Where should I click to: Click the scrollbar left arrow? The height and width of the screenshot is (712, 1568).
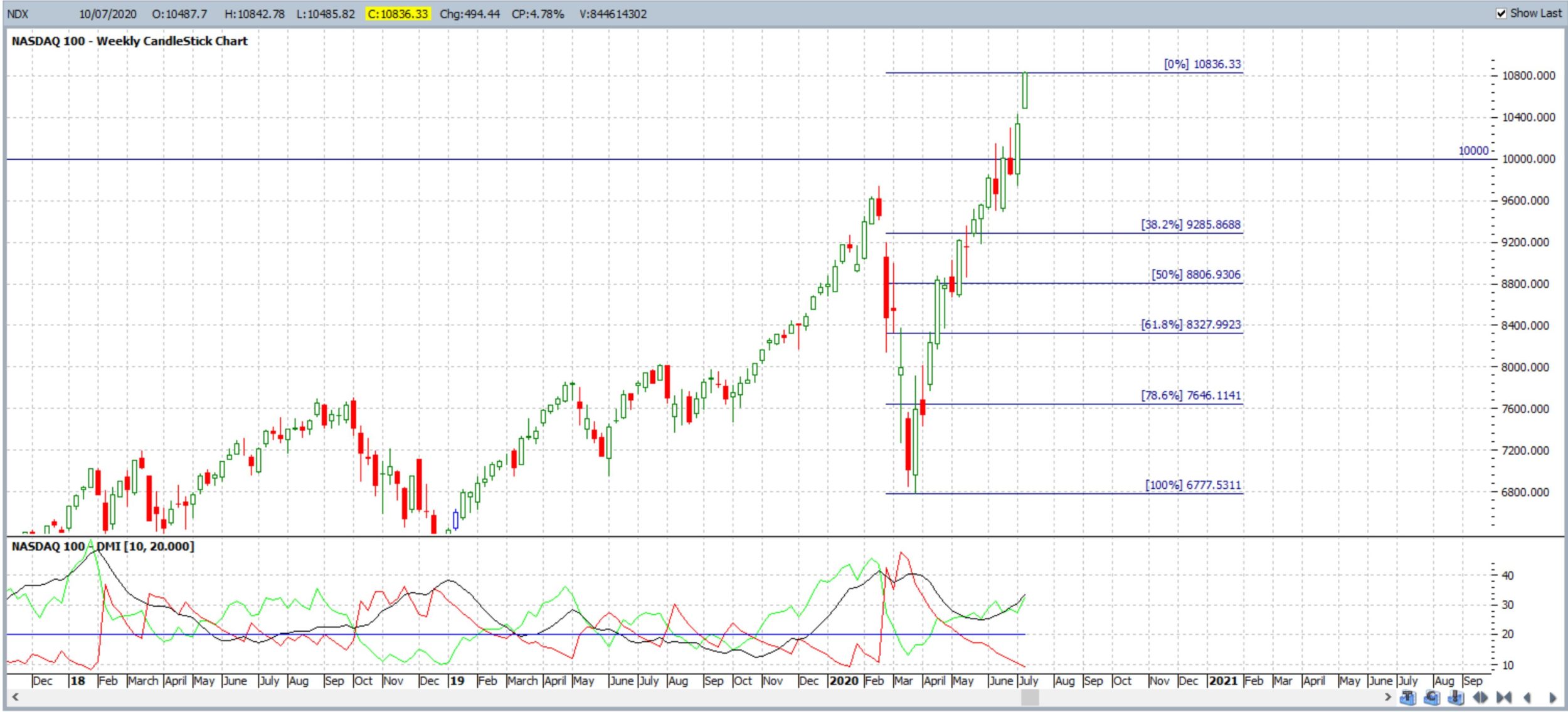coord(15,697)
